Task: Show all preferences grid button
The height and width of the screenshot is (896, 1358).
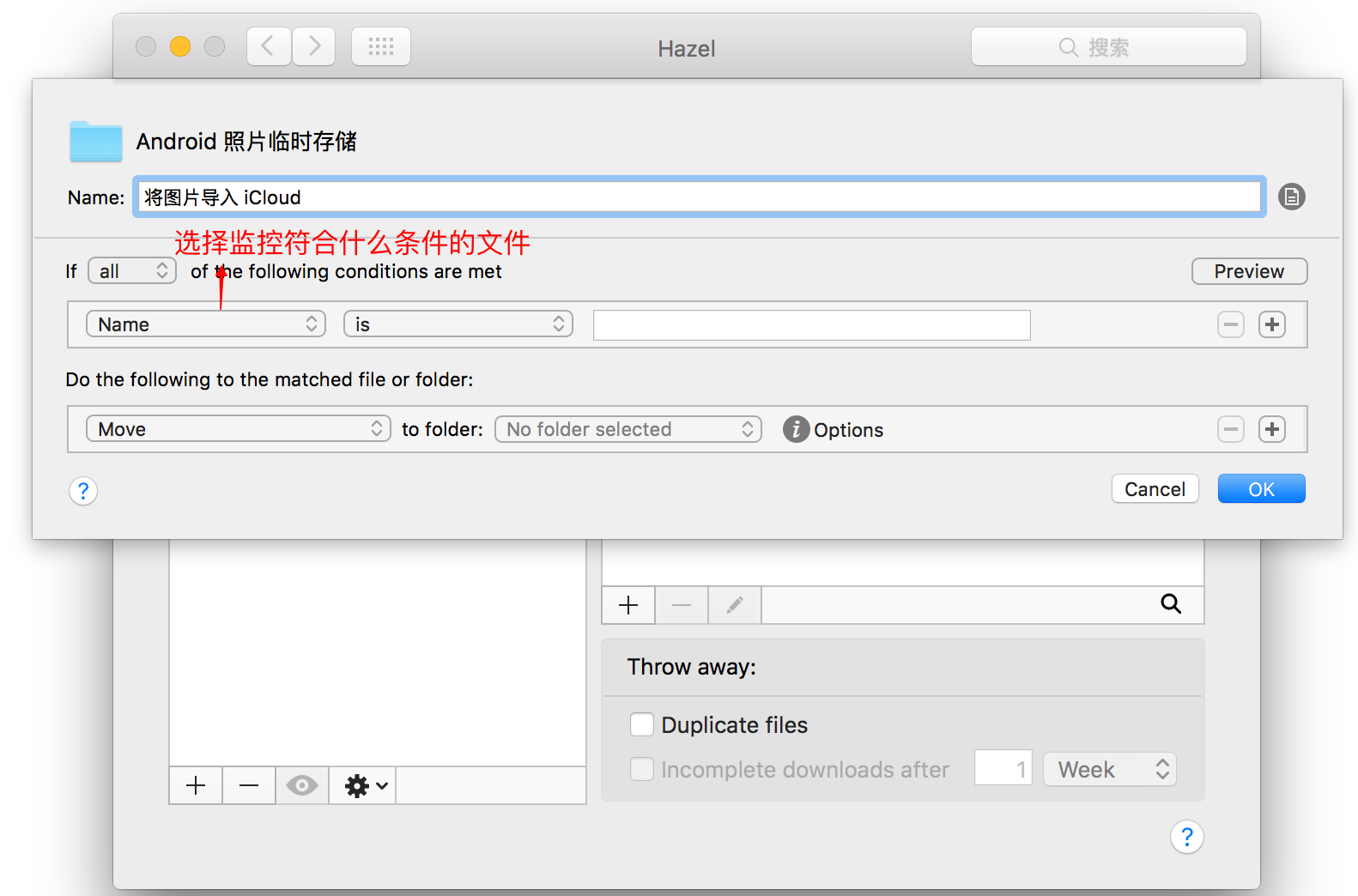Action: pyautogui.click(x=380, y=46)
